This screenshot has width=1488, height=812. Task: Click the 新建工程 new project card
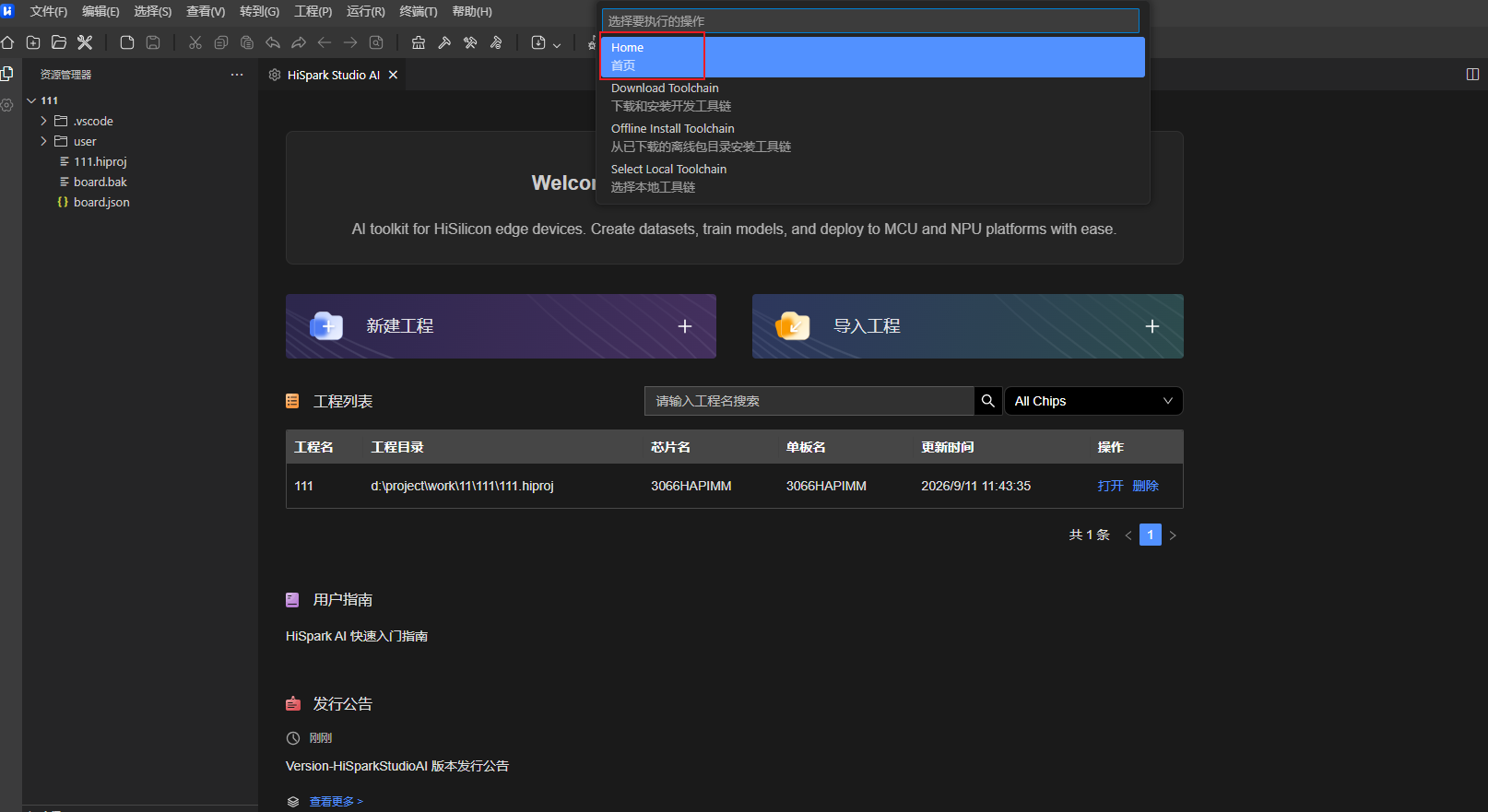tap(501, 326)
